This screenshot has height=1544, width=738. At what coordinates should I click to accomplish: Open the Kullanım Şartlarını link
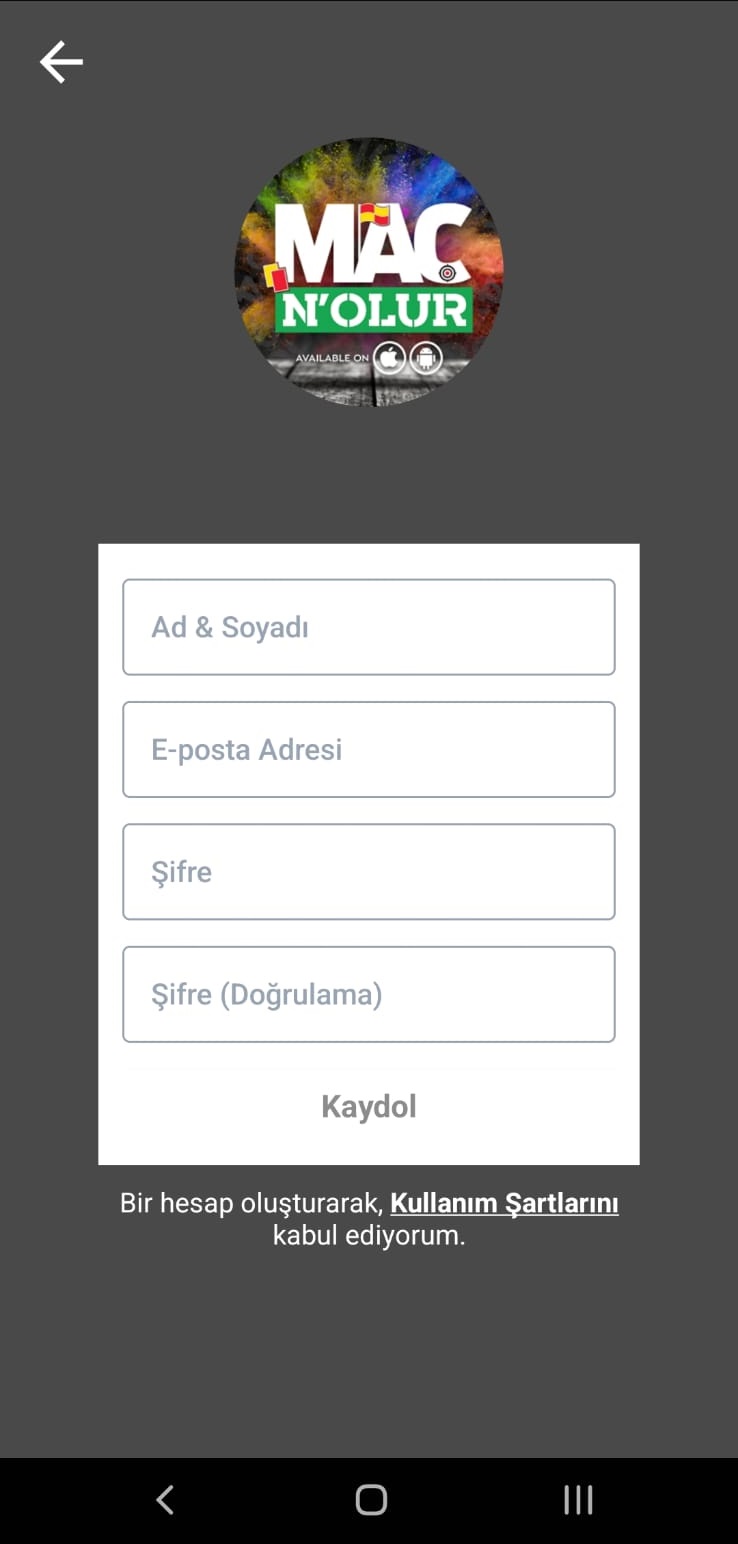(x=504, y=1203)
